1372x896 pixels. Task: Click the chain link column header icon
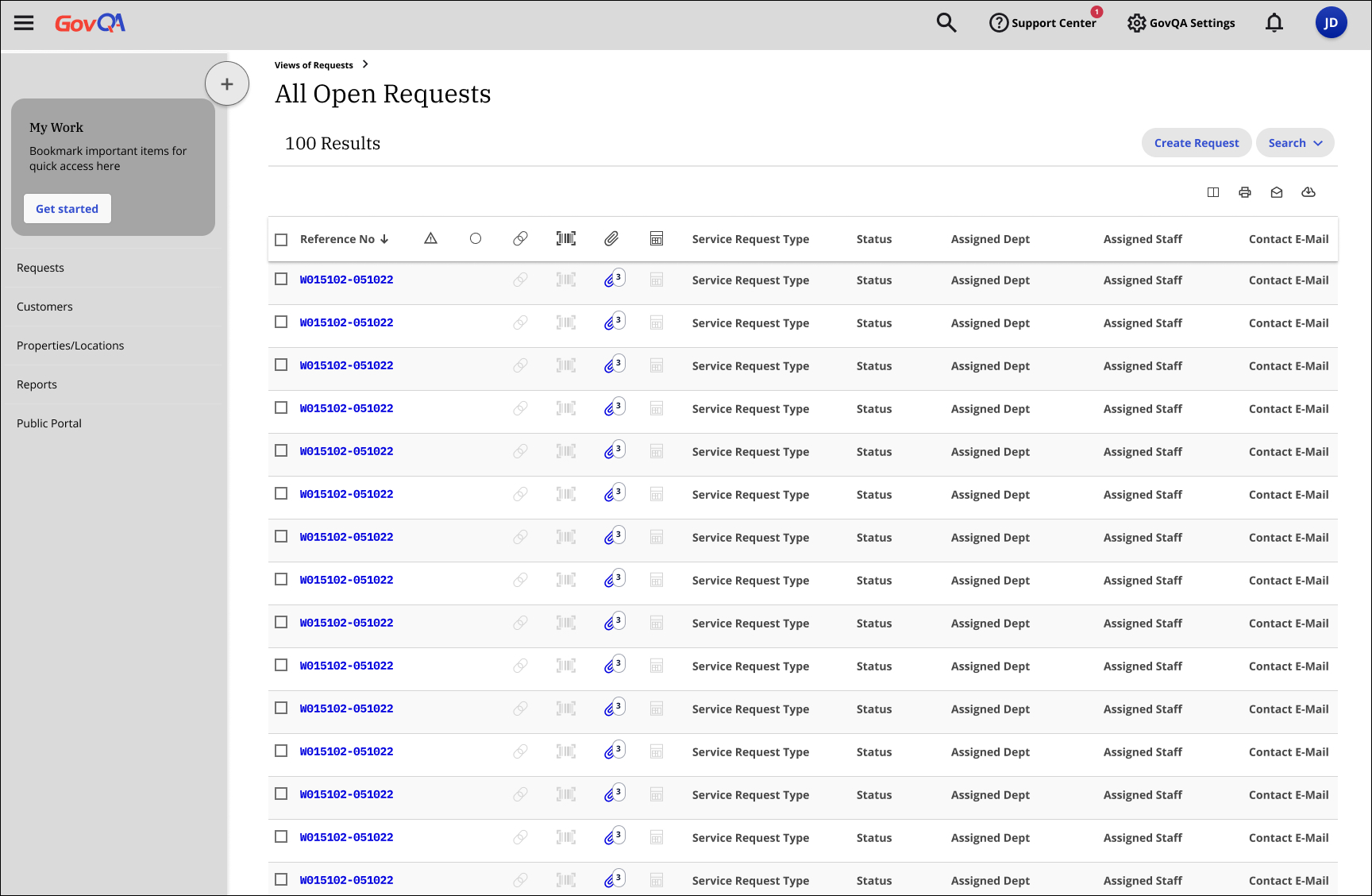coord(520,238)
